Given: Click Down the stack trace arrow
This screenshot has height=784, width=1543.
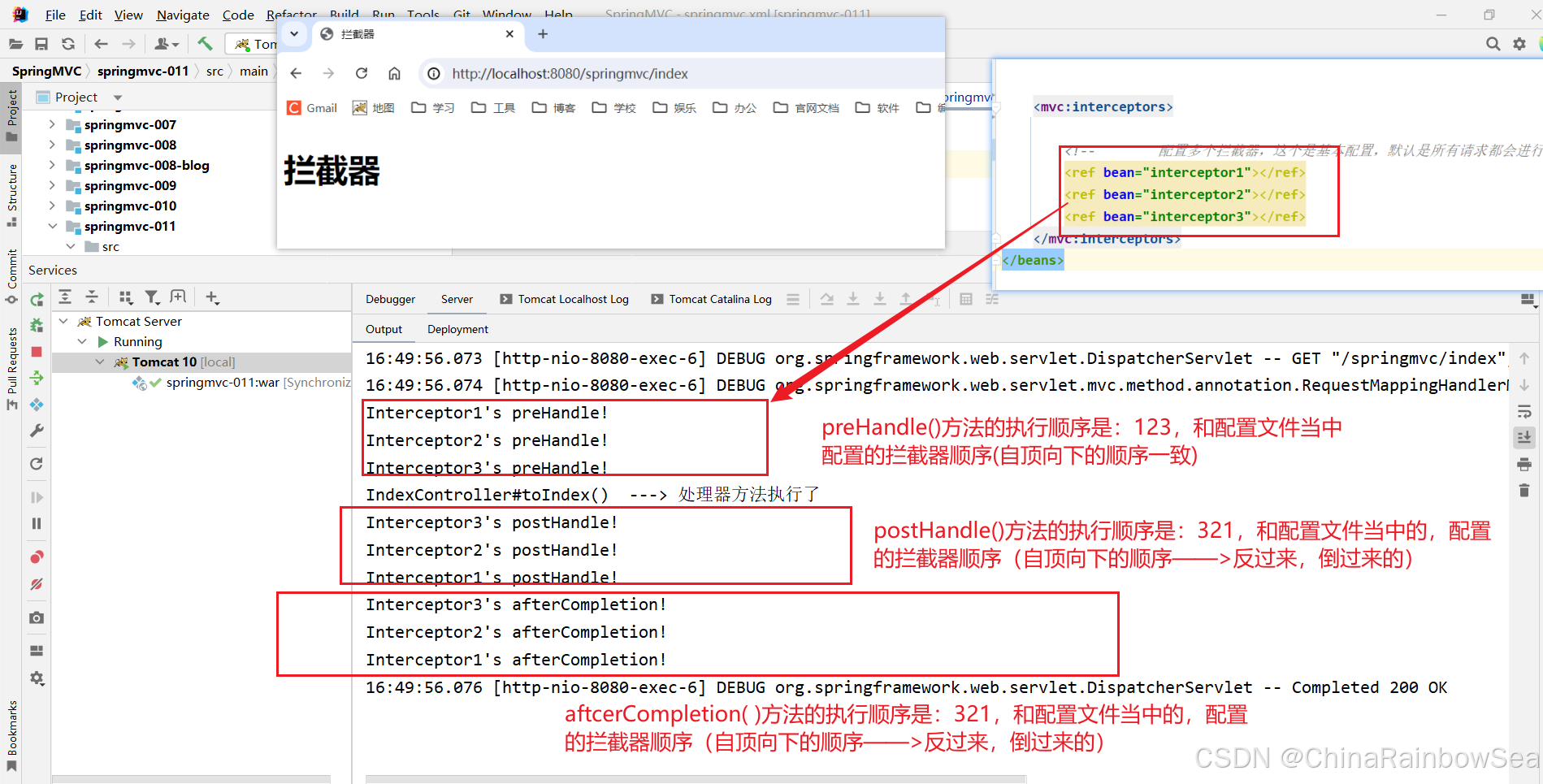Looking at the screenshot, I should pos(1524,385).
